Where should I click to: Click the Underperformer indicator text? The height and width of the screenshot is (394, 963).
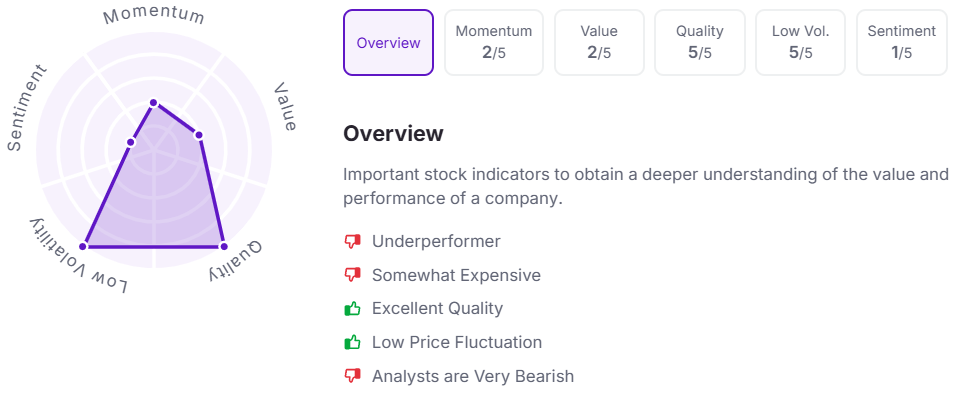point(436,242)
